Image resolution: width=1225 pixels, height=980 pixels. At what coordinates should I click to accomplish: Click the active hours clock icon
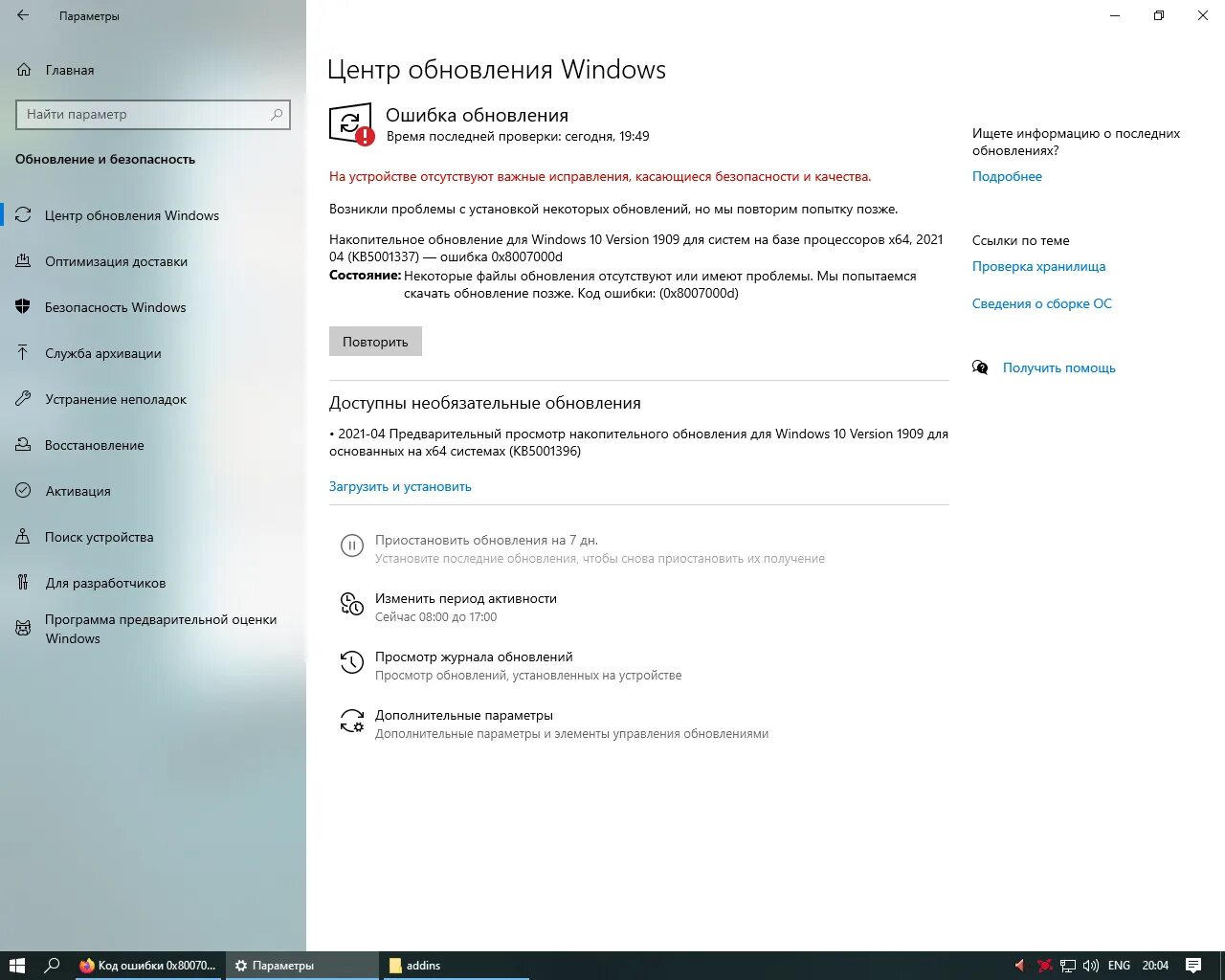click(352, 604)
